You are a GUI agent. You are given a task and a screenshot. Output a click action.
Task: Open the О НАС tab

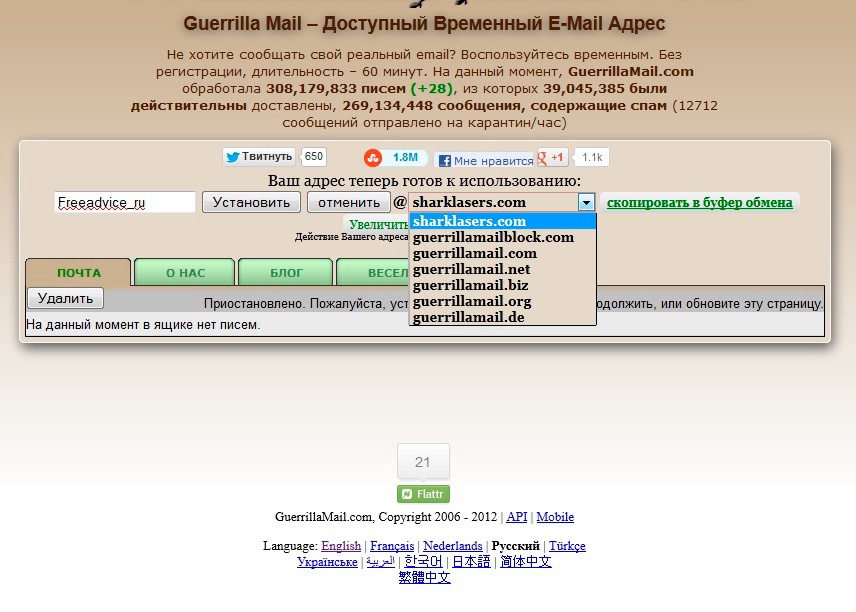pos(185,272)
